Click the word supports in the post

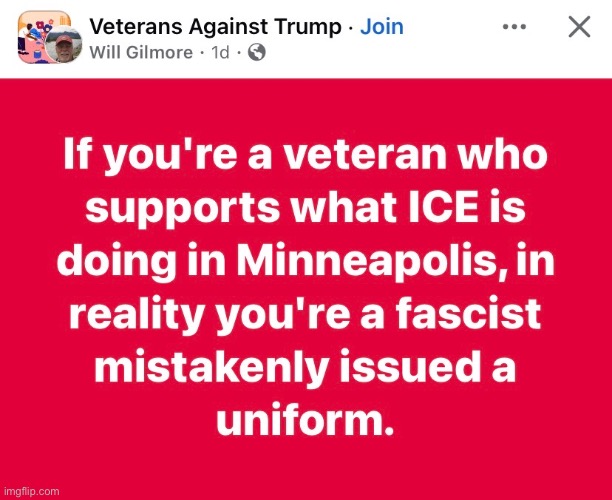point(183,210)
